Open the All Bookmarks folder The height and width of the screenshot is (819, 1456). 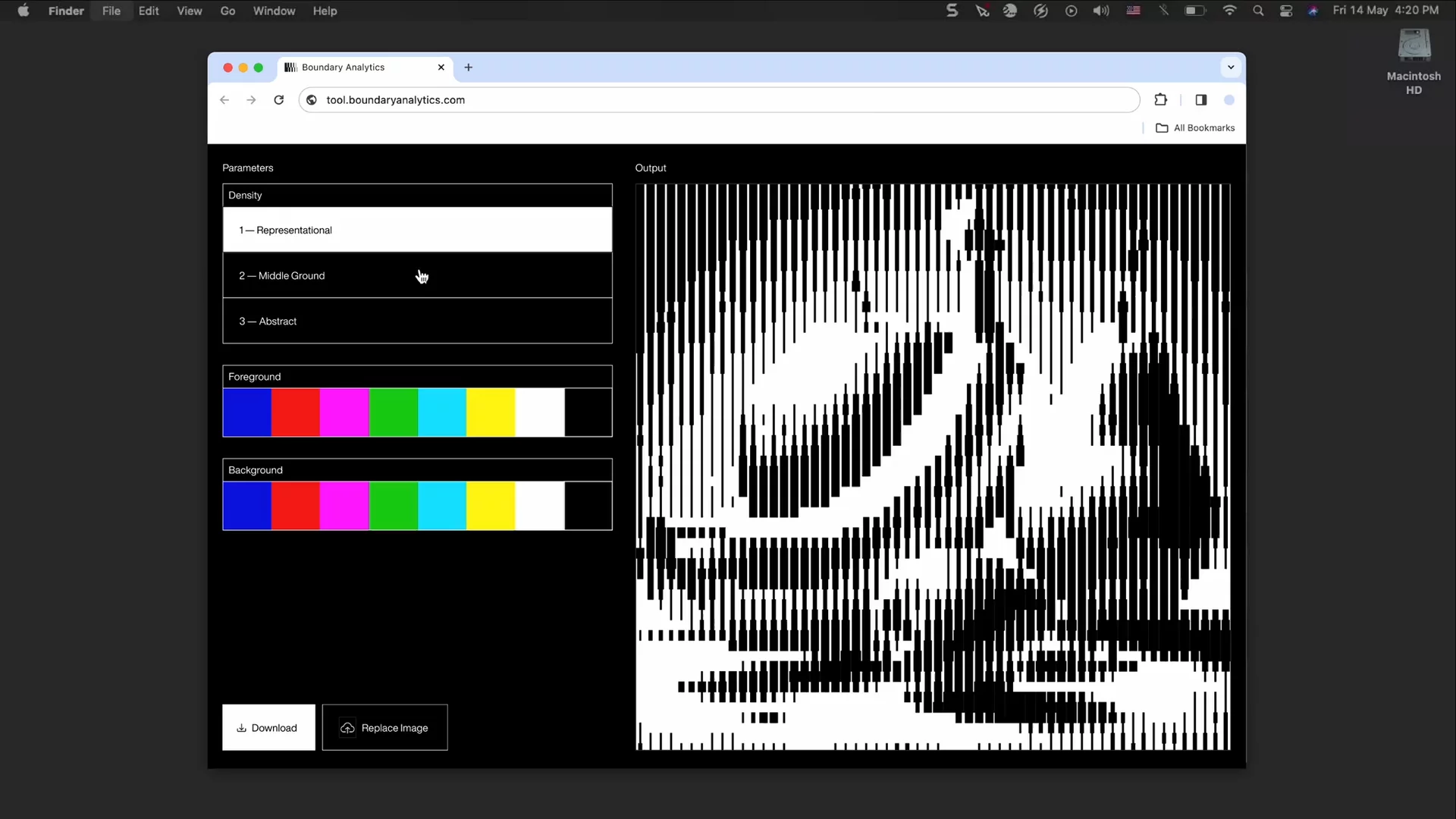1196,128
